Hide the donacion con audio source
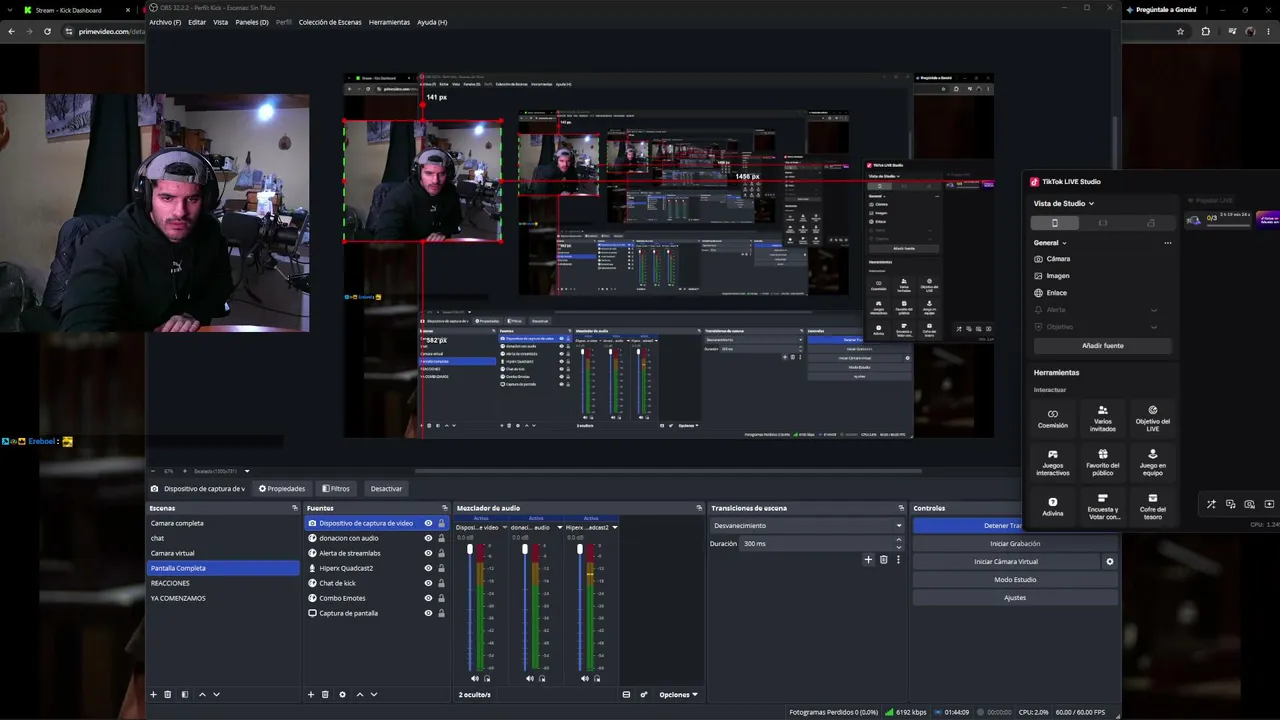The height and width of the screenshot is (720, 1280). tap(428, 538)
